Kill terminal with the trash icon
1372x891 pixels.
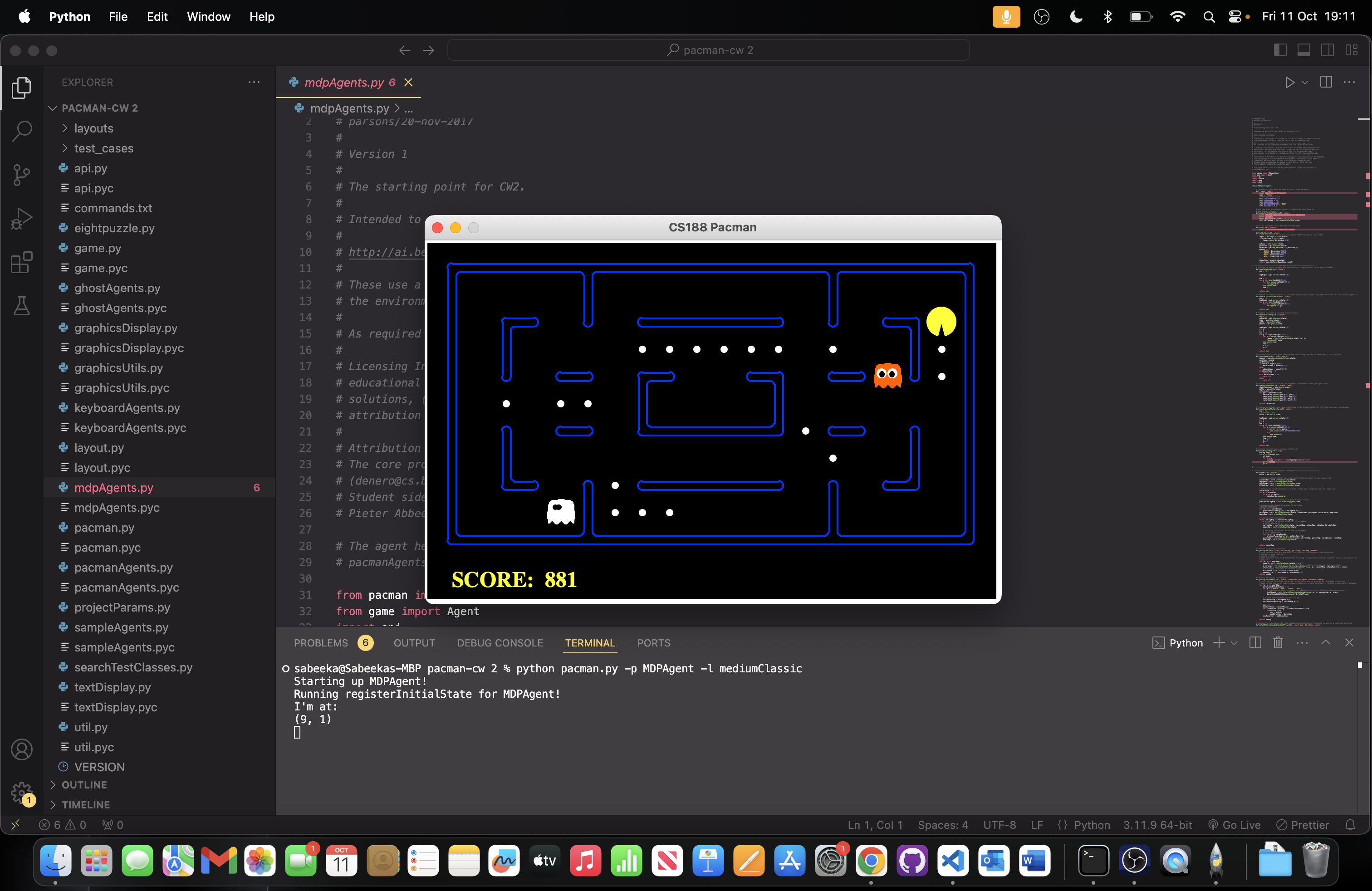[x=1278, y=642]
